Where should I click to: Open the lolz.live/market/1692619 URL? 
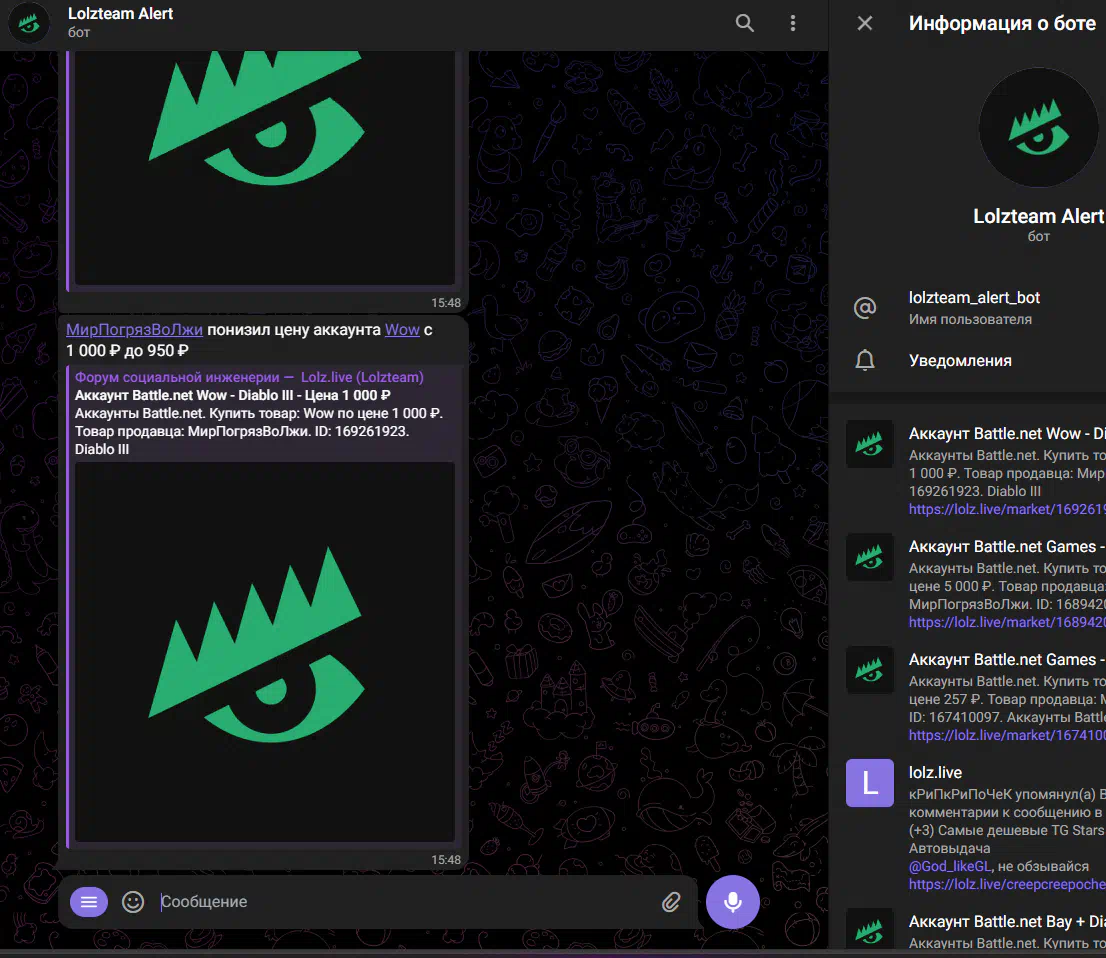click(1007, 509)
